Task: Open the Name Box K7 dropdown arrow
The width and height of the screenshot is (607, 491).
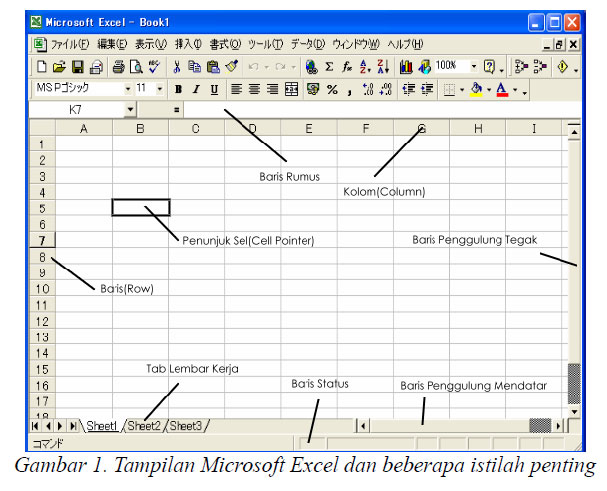Action: (x=130, y=110)
